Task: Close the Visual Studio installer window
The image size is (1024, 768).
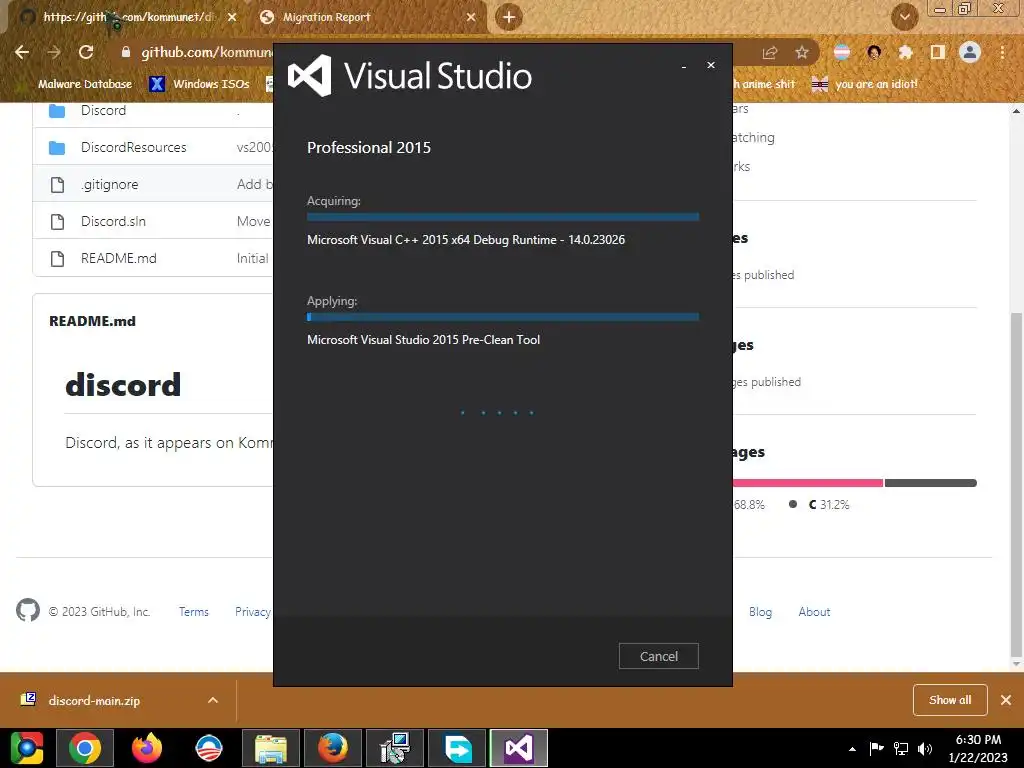Action: 711,65
